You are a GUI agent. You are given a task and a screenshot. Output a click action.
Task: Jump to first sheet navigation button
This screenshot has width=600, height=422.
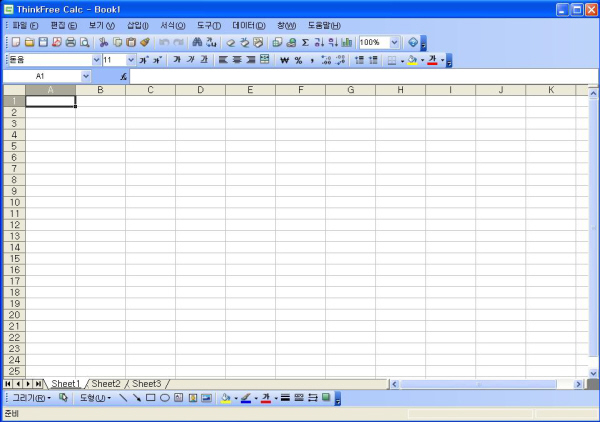click(x=8, y=384)
